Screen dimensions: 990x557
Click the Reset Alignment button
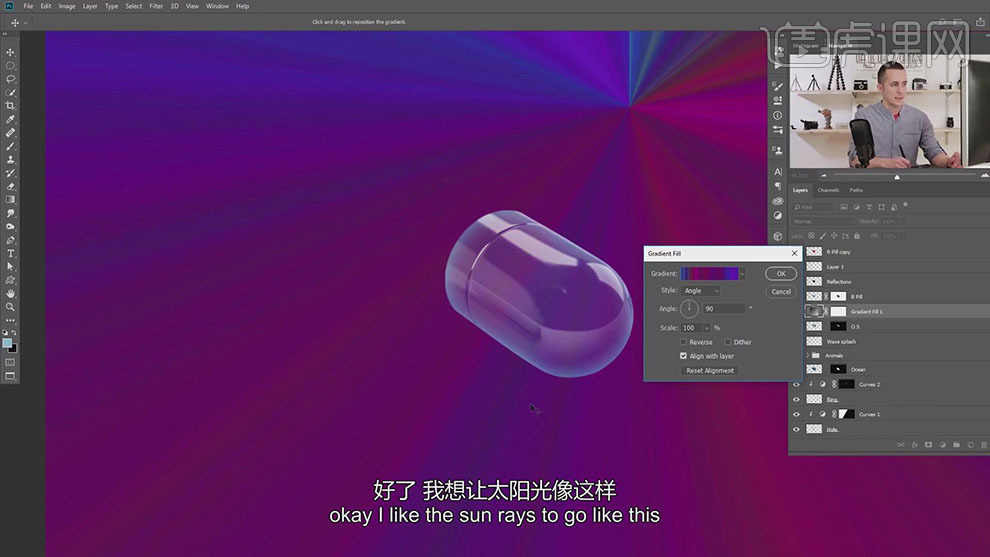710,371
